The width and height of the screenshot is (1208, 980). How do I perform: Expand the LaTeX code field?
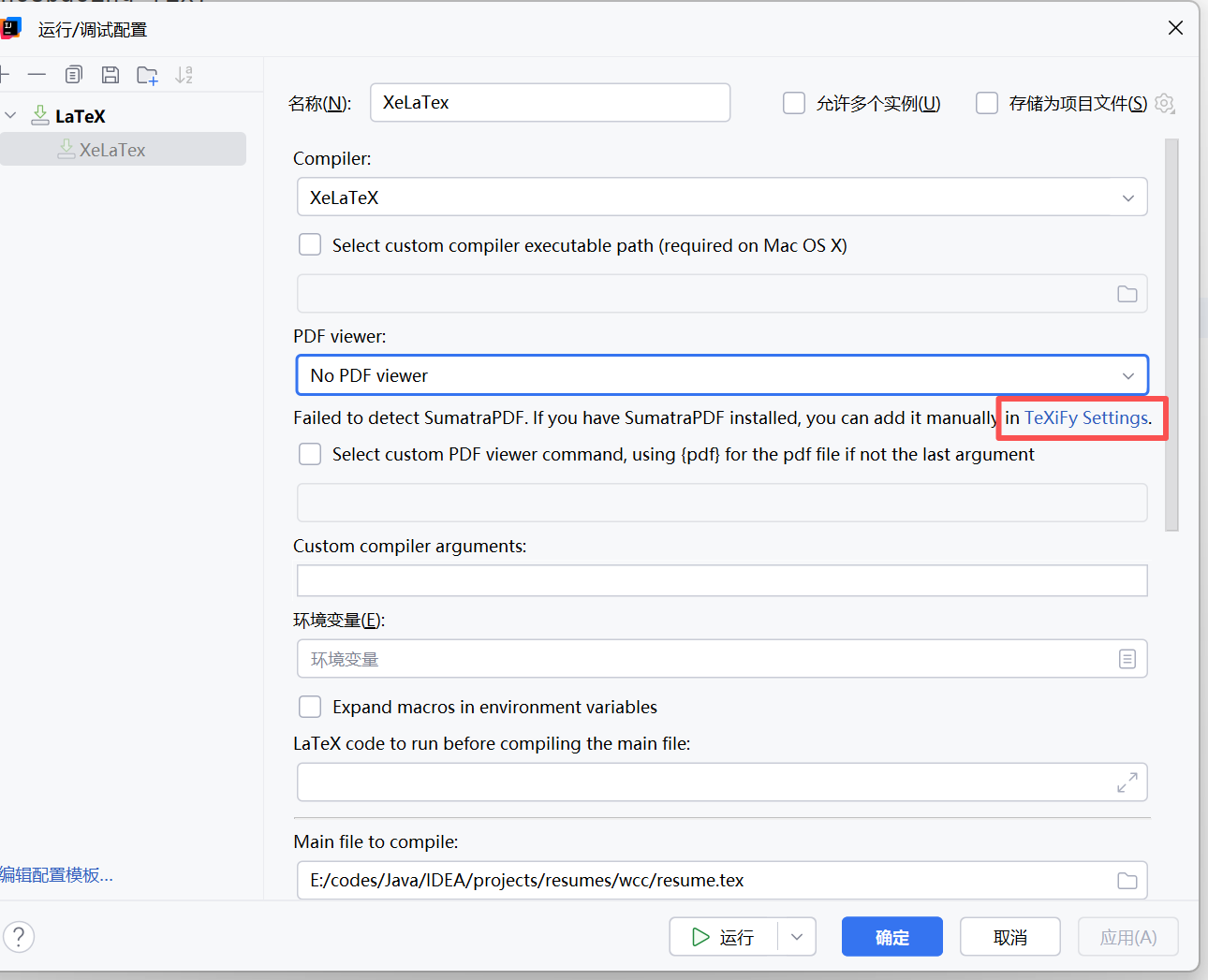pos(1127,783)
